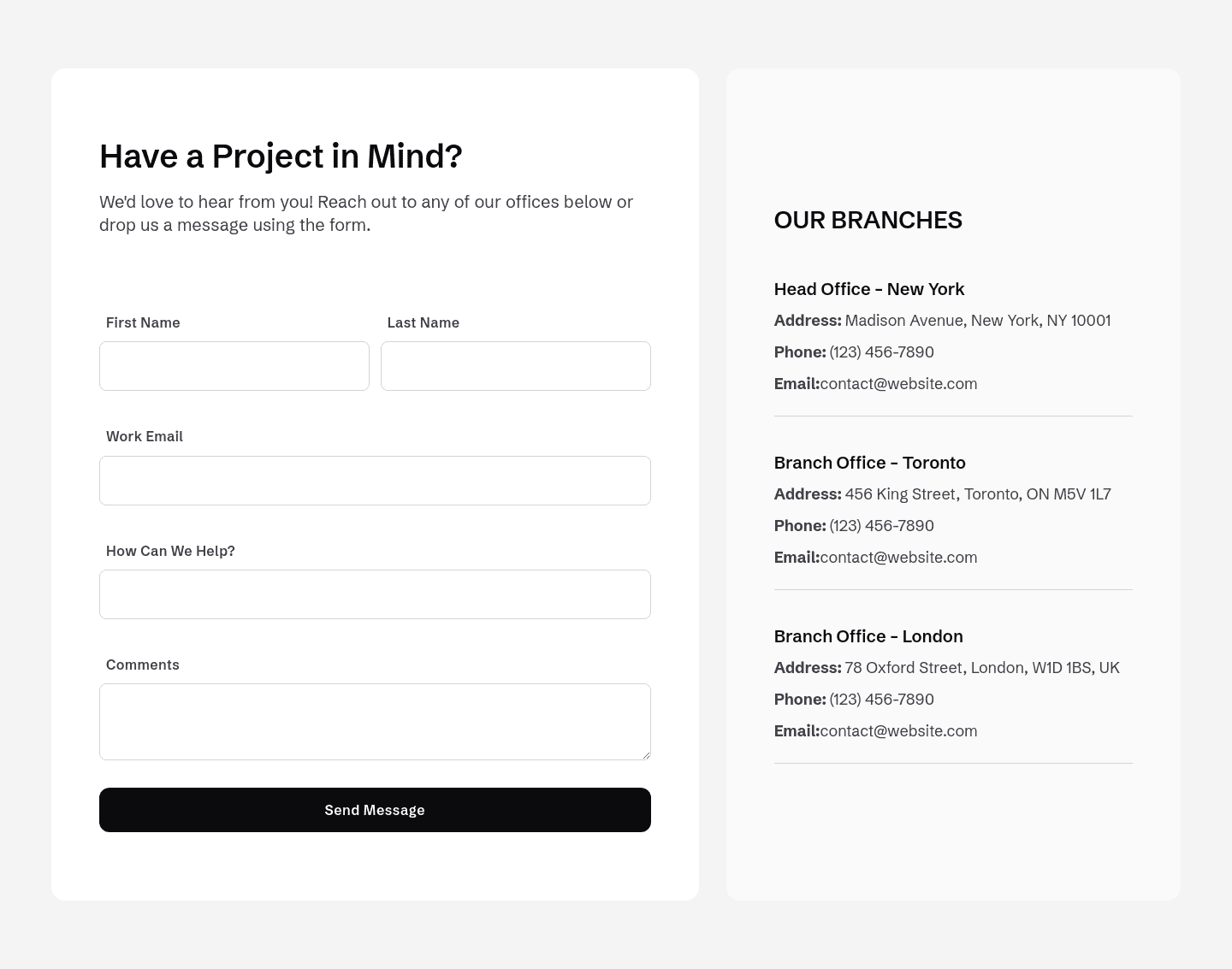Click the Our Branches heading
Image resolution: width=1232 pixels, height=969 pixels.
(868, 220)
